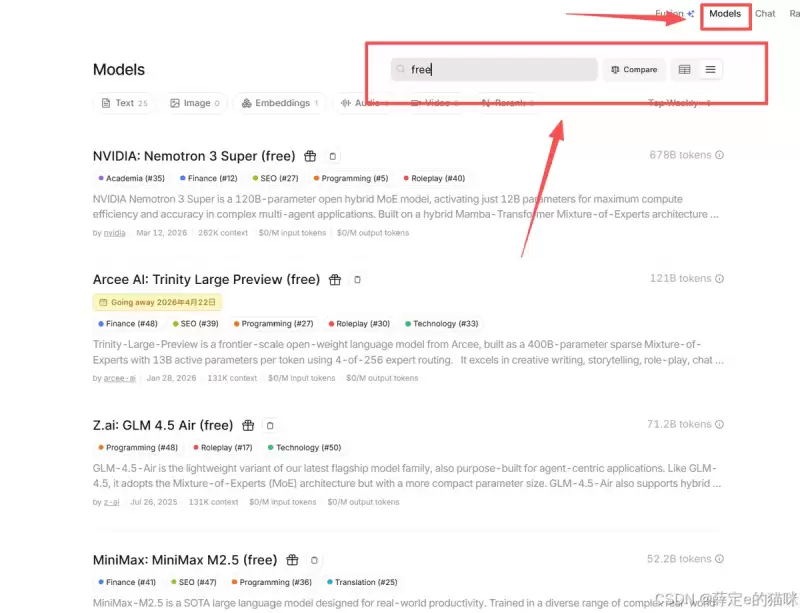Open the Models tab in navigation

[x=725, y=14]
